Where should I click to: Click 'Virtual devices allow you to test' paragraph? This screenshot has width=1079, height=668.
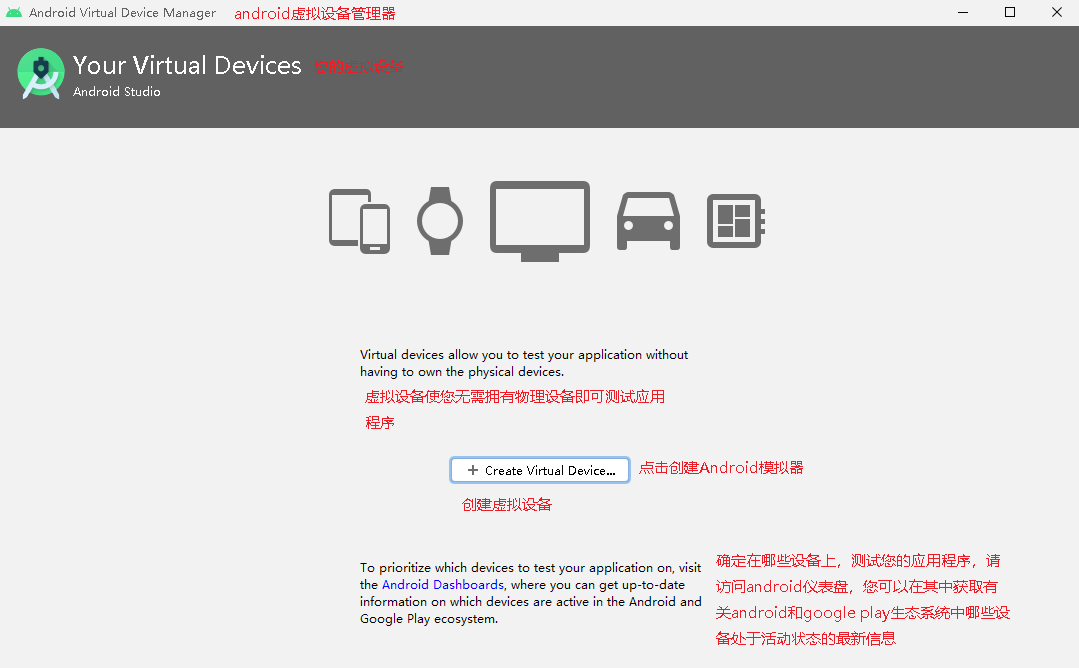[x=524, y=363]
